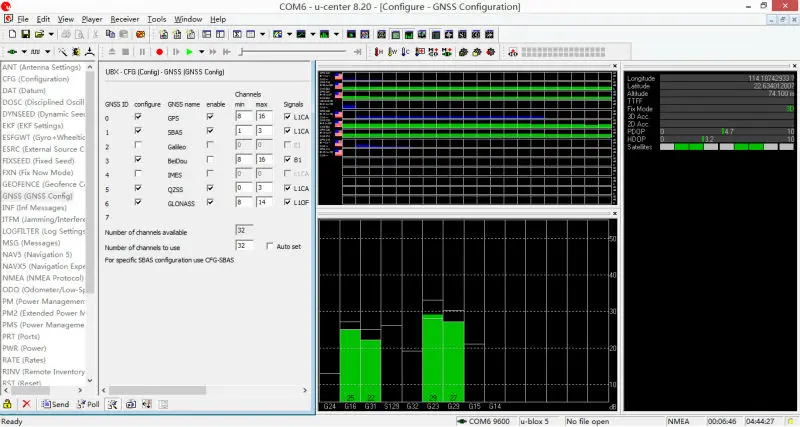800x427 pixels.
Task: Open baudrate dropdown arrow
Action: click(x=47, y=52)
